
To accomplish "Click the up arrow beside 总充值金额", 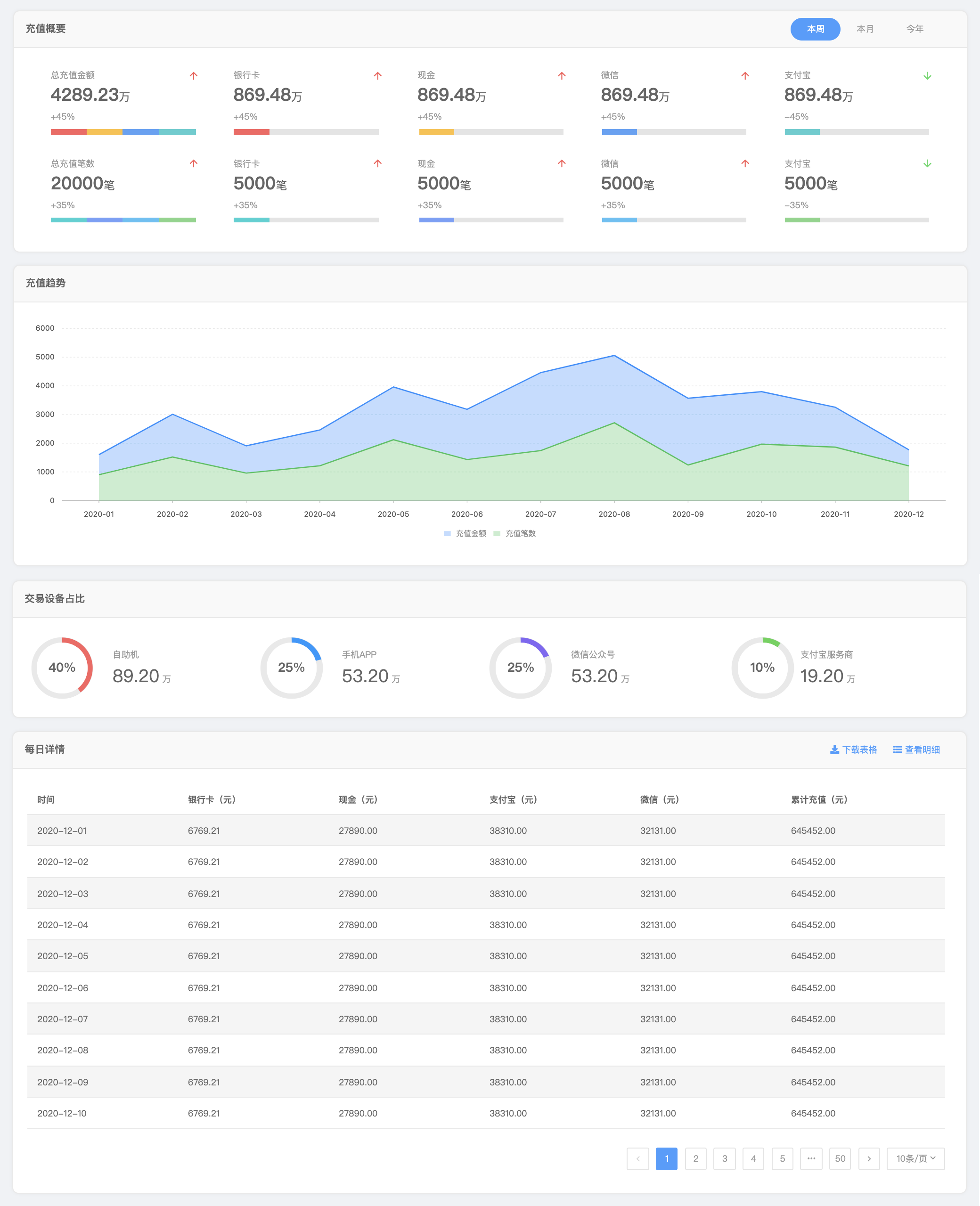I will coord(194,76).
